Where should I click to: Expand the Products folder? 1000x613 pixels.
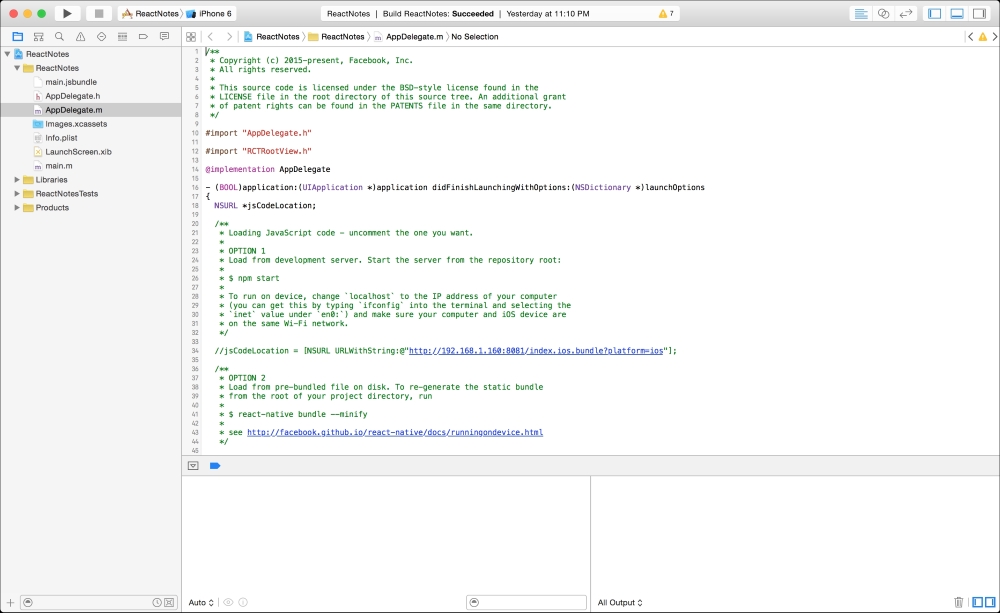click(17, 208)
